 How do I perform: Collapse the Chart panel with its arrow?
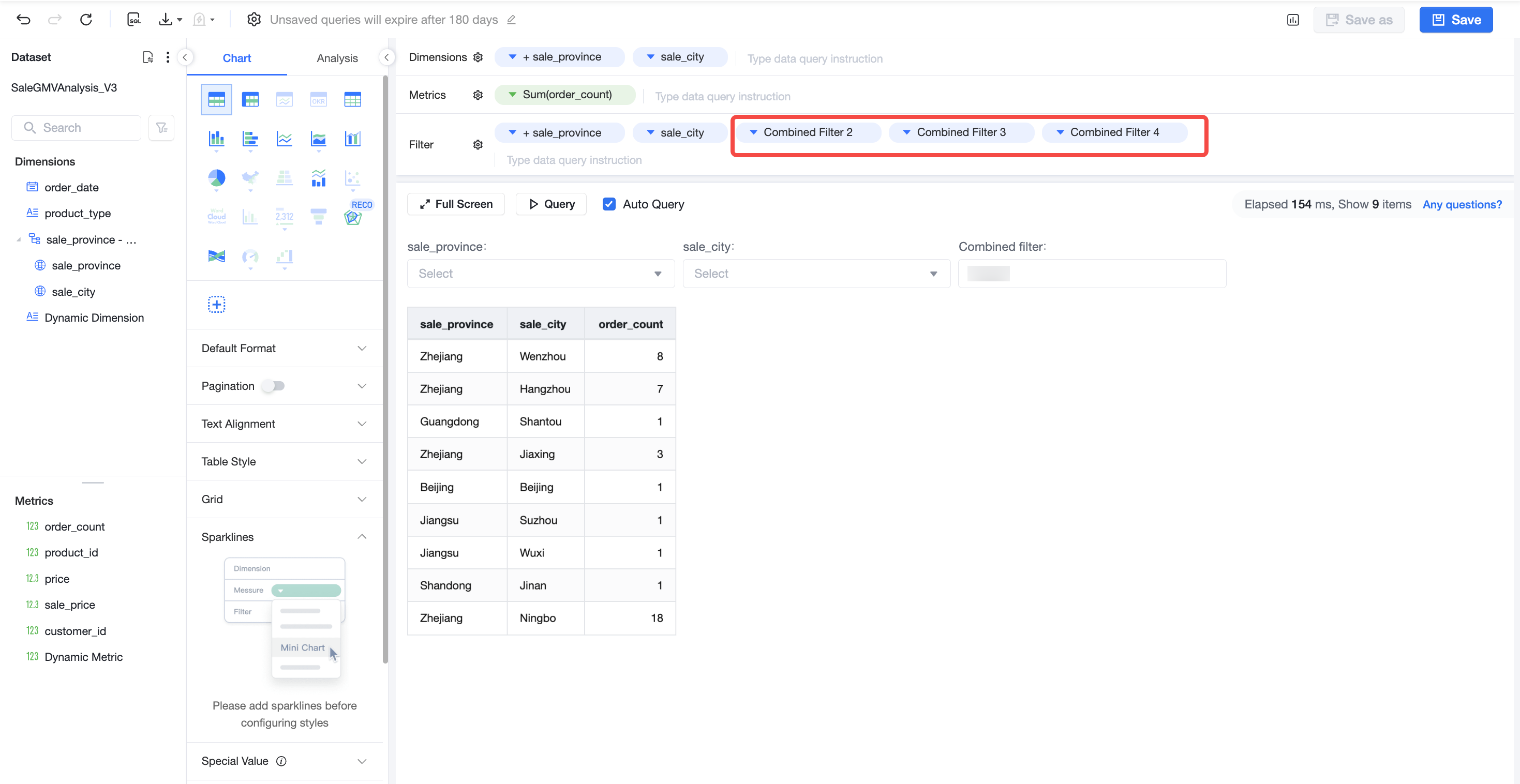click(386, 57)
